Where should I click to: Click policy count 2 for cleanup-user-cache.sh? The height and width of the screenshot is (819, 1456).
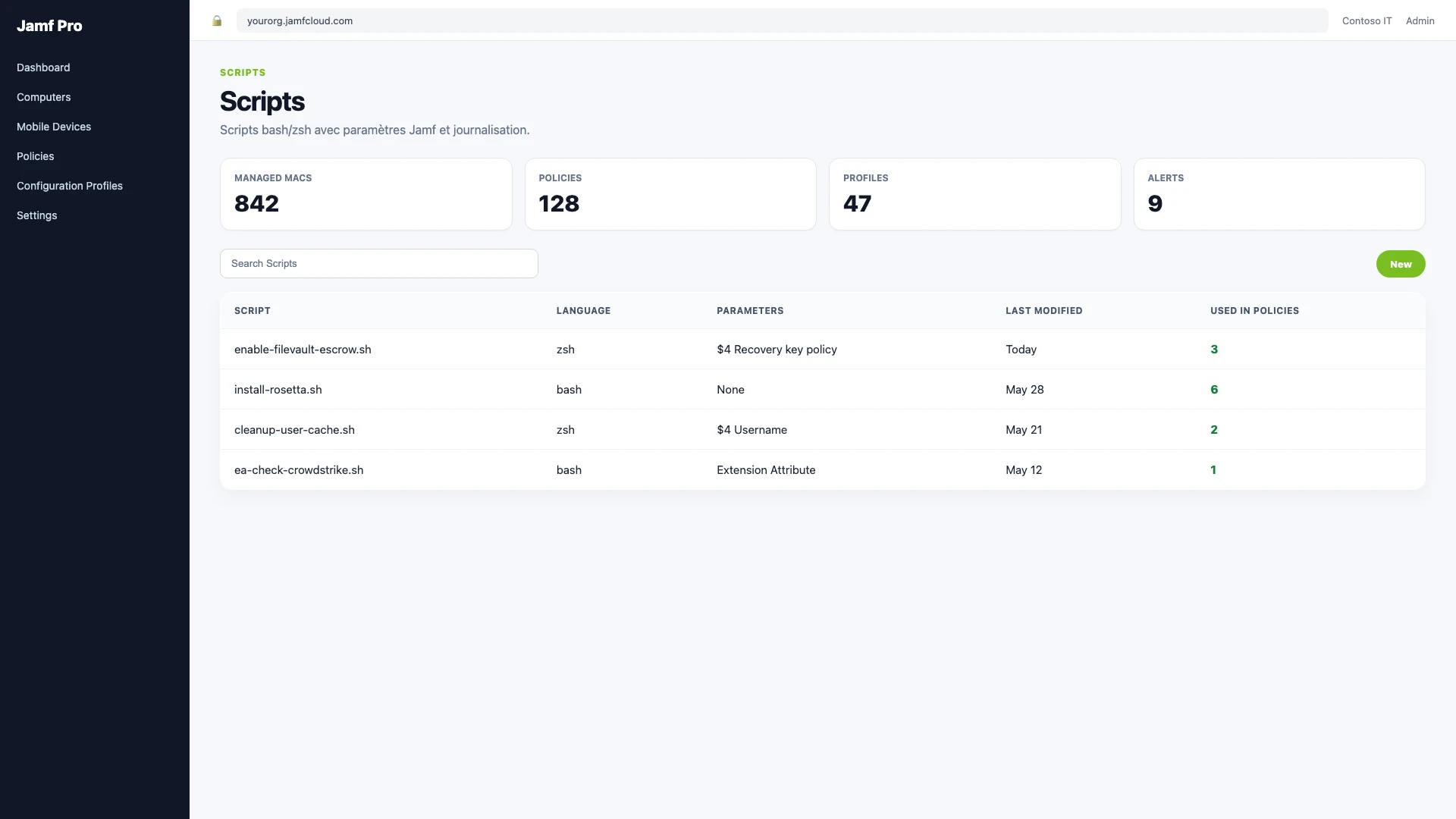pos(1214,430)
